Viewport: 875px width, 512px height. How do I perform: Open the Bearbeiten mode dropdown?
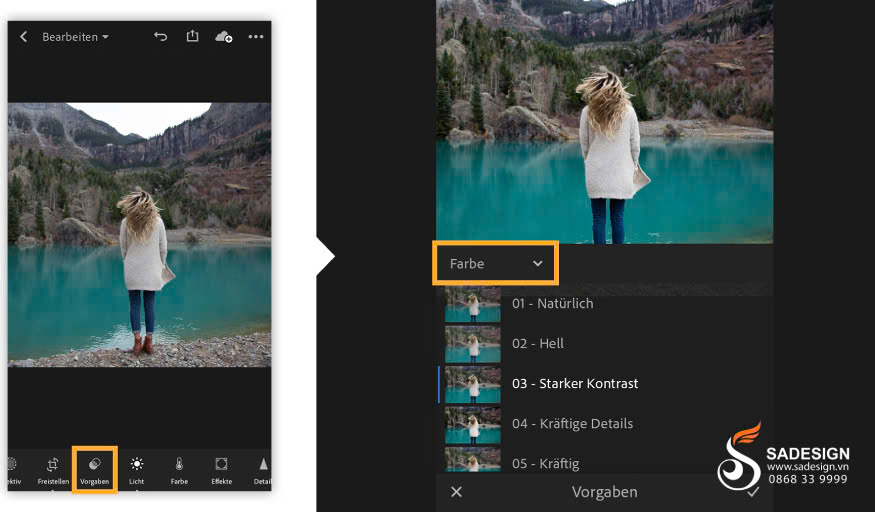(x=75, y=37)
